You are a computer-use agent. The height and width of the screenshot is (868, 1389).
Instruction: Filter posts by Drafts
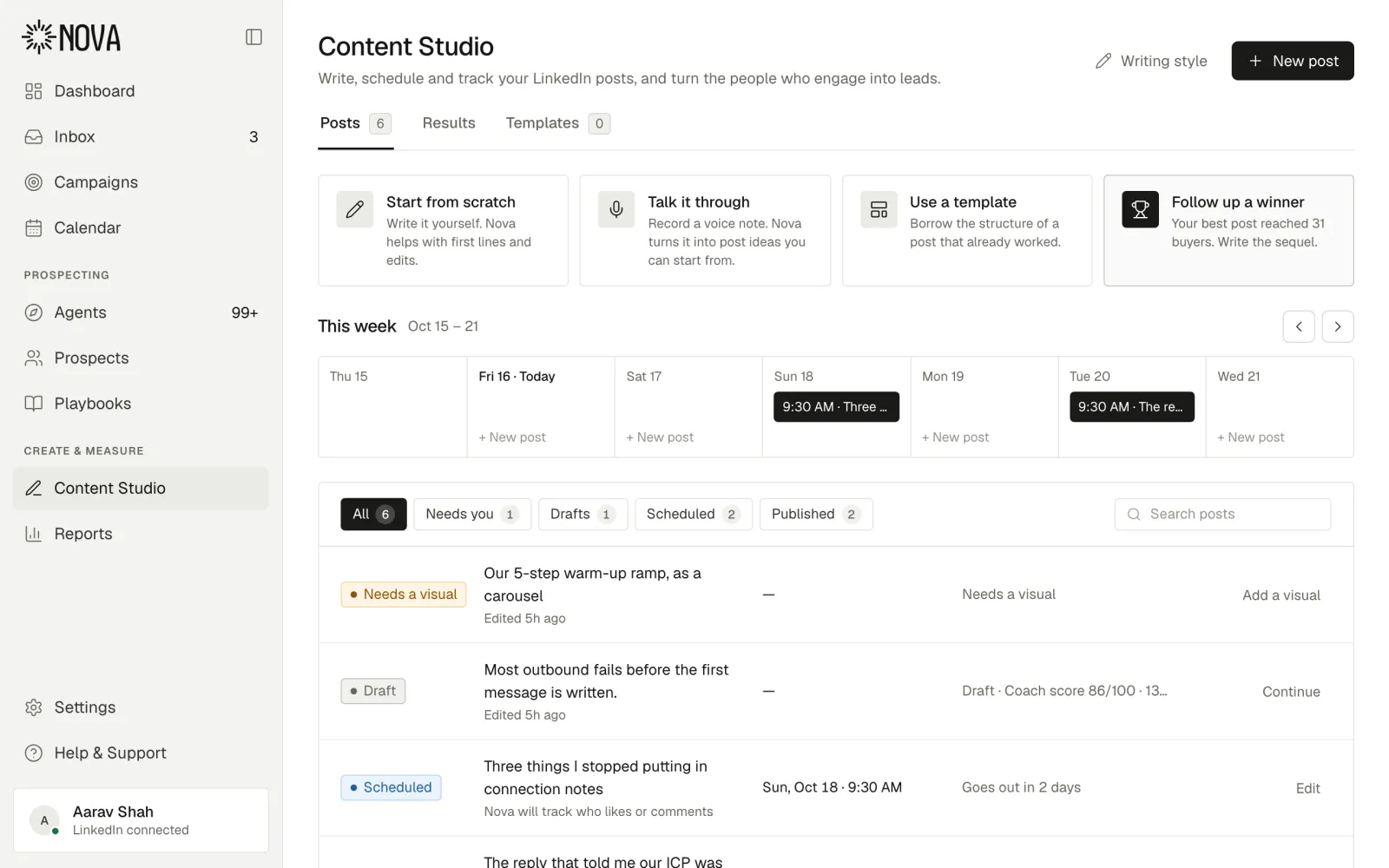click(x=583, y=514)
